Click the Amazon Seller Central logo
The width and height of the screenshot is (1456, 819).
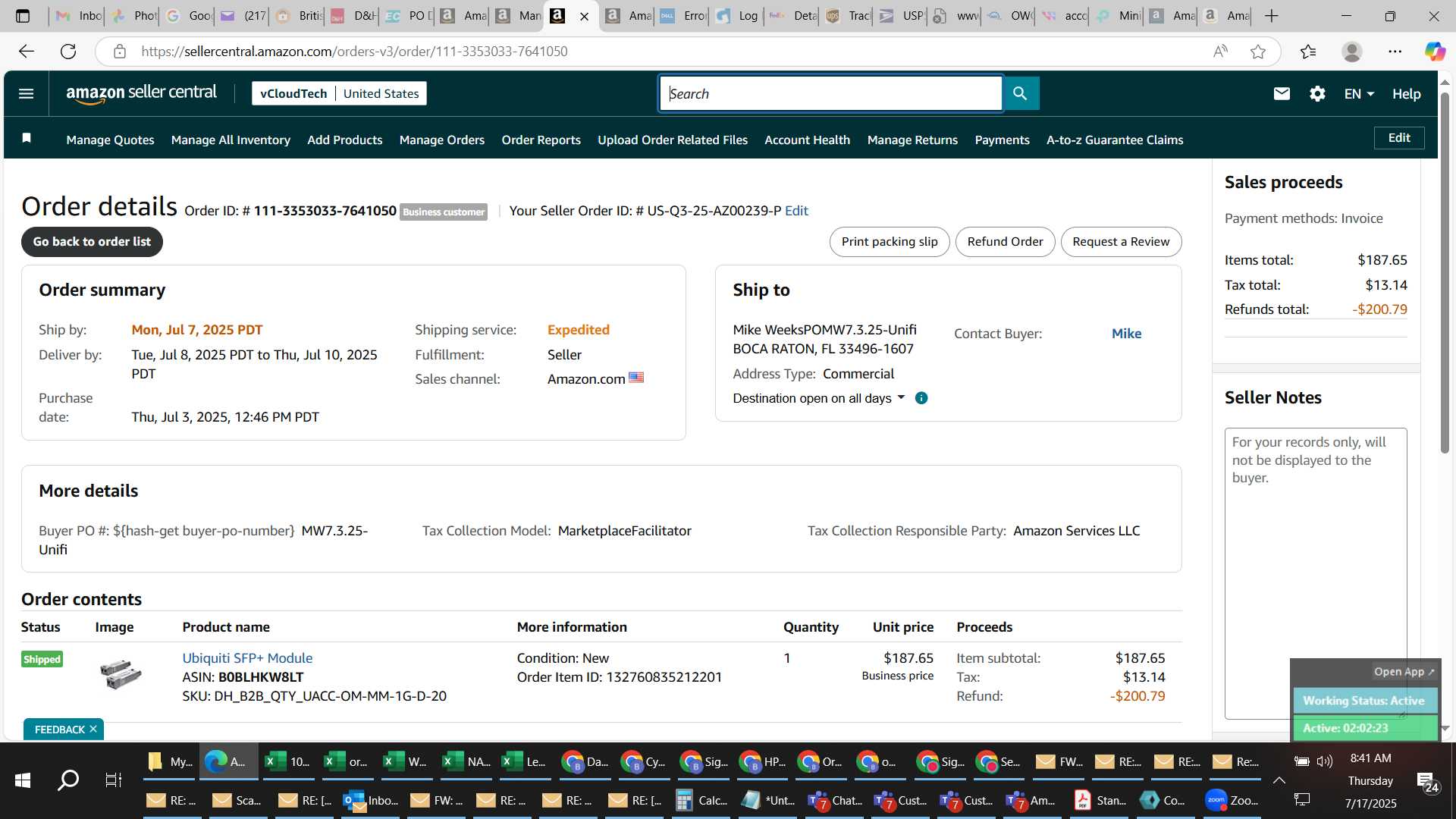point(141,93)
